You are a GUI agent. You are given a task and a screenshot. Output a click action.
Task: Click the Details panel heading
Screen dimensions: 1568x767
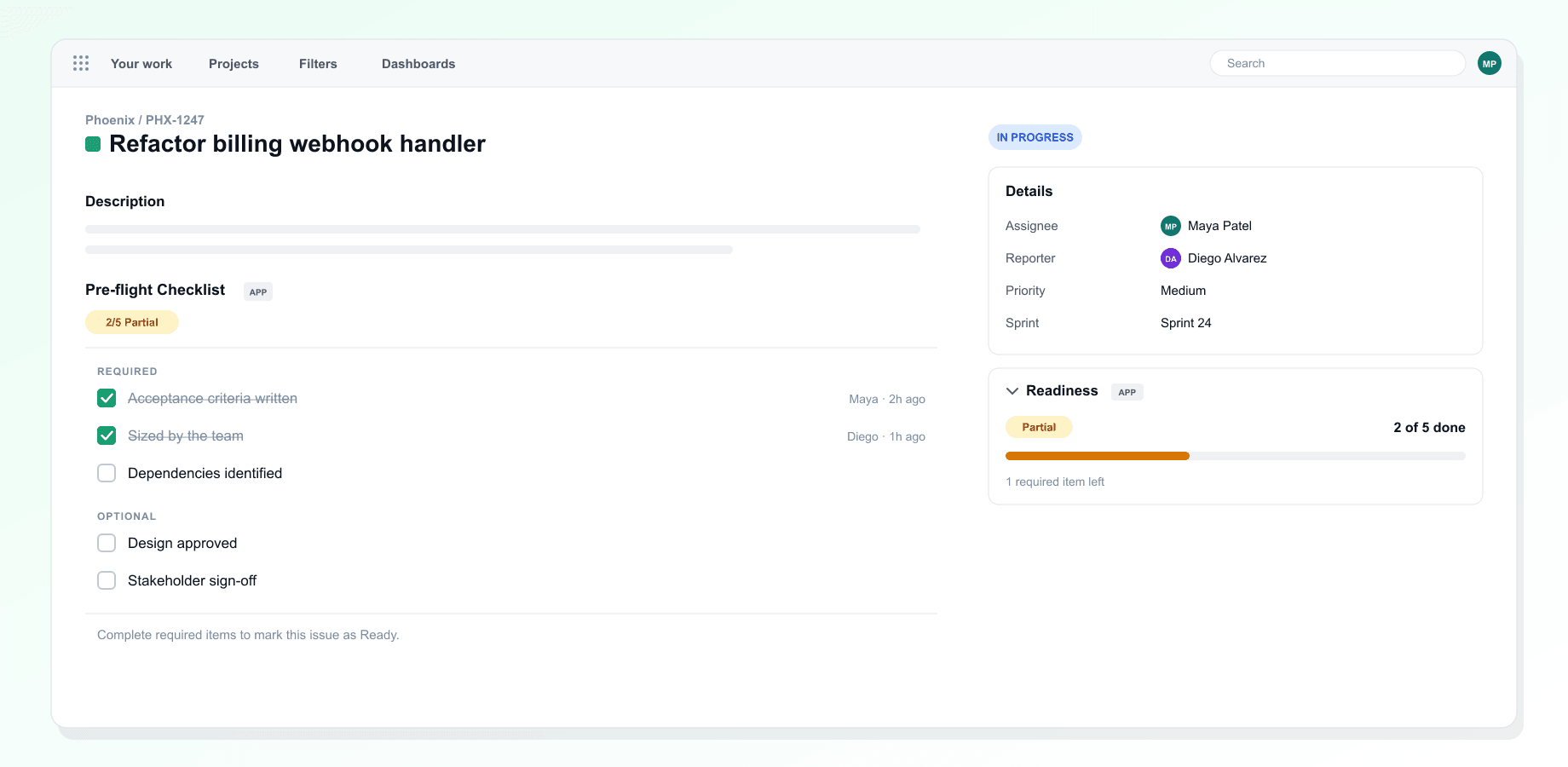(x=1029, y=191)
